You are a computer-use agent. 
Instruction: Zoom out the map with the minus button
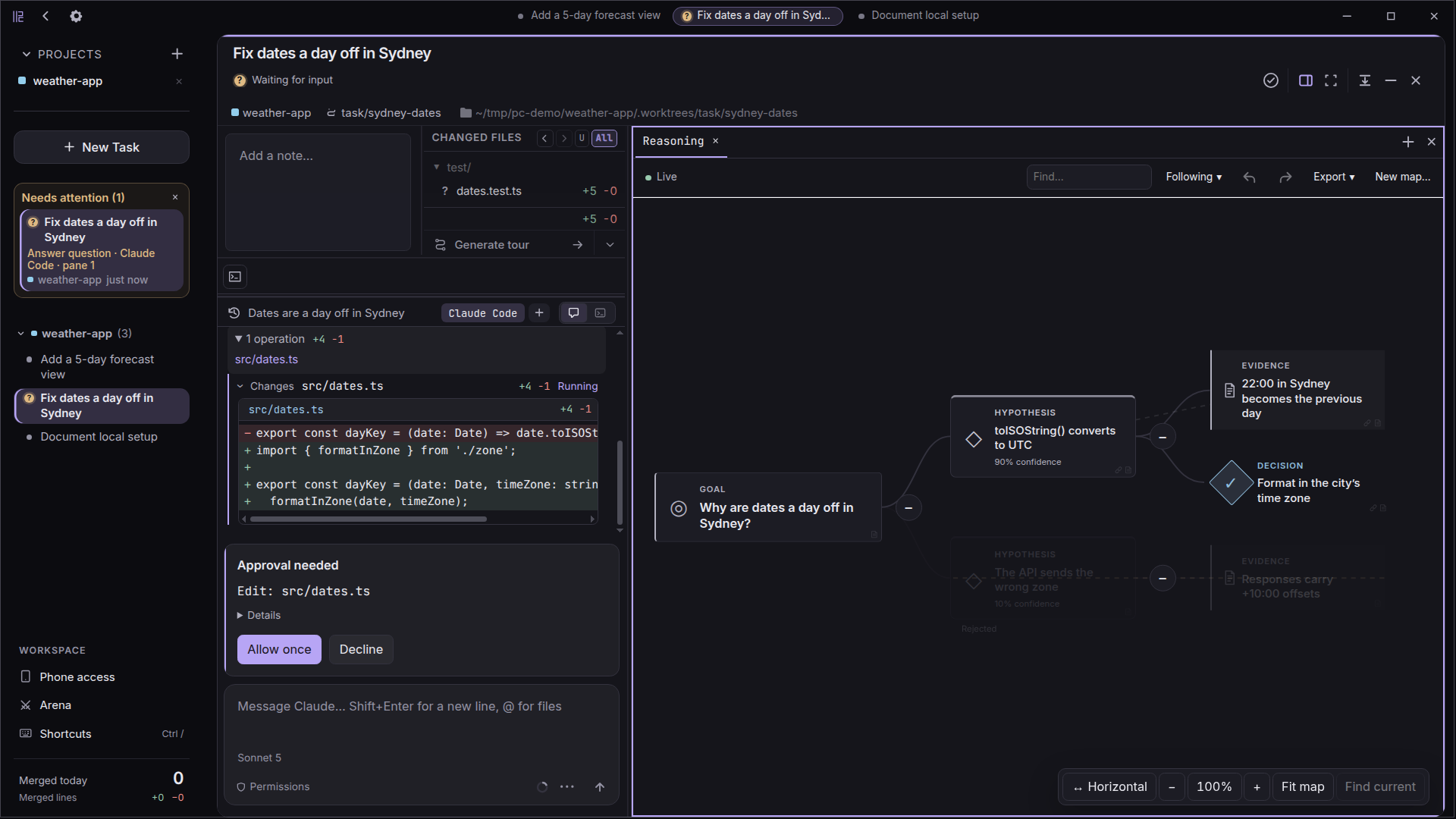click(1172, 787)
